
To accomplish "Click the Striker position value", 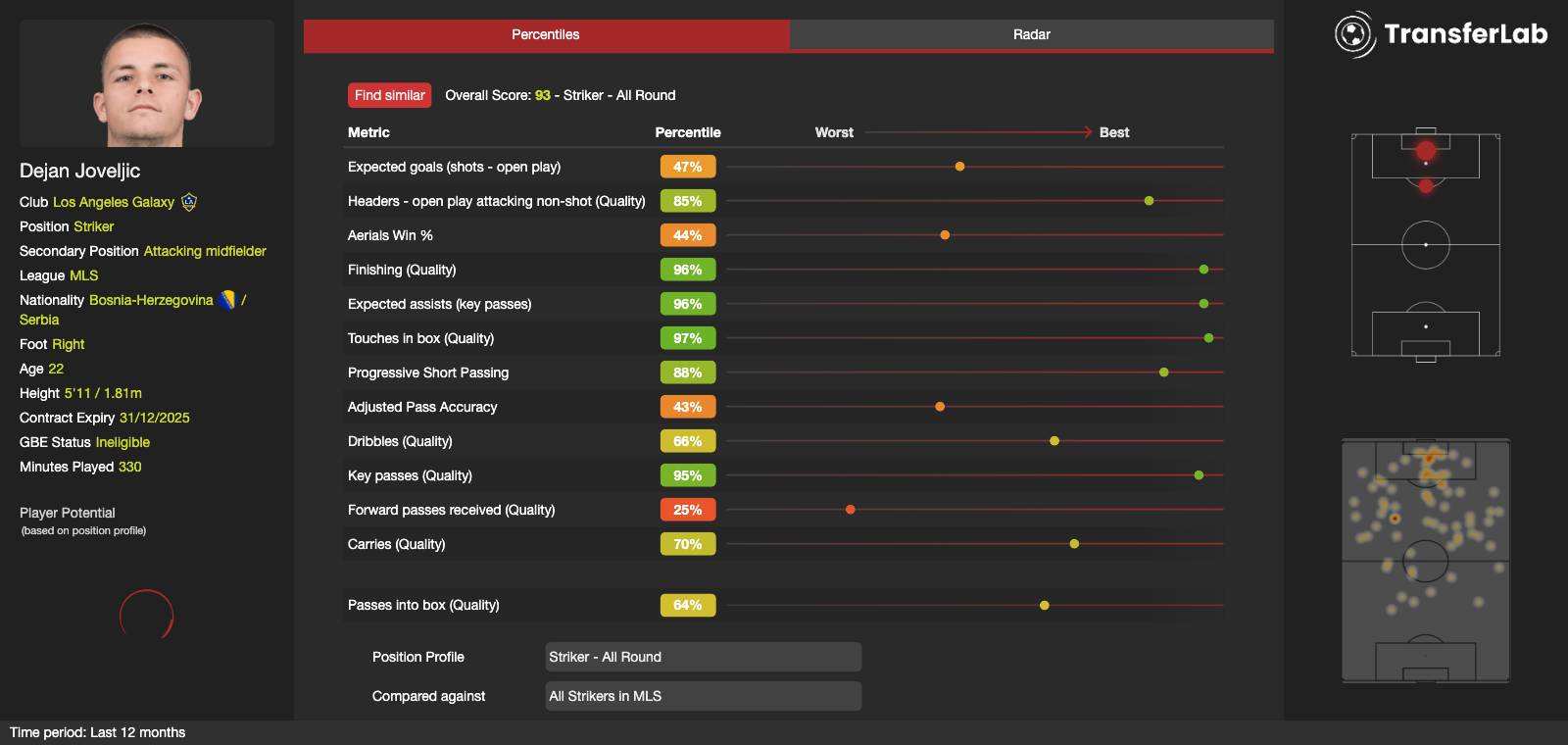I will pos(94,226).
